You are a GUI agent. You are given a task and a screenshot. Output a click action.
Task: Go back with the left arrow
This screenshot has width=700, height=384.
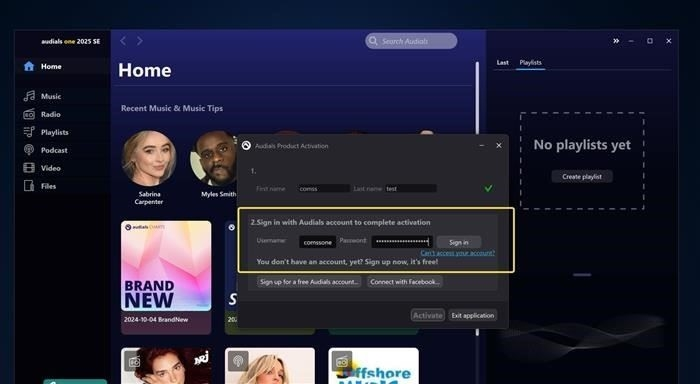pos(123,41)
